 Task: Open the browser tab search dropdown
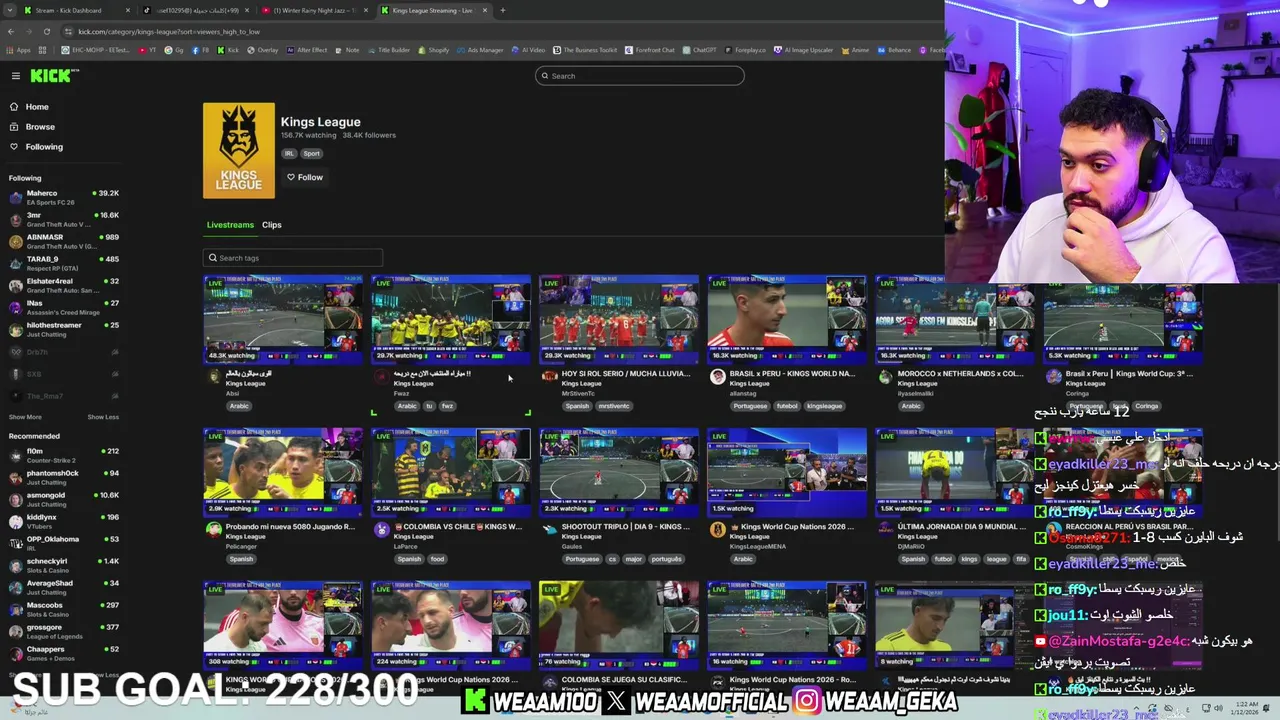click(12, 10)
